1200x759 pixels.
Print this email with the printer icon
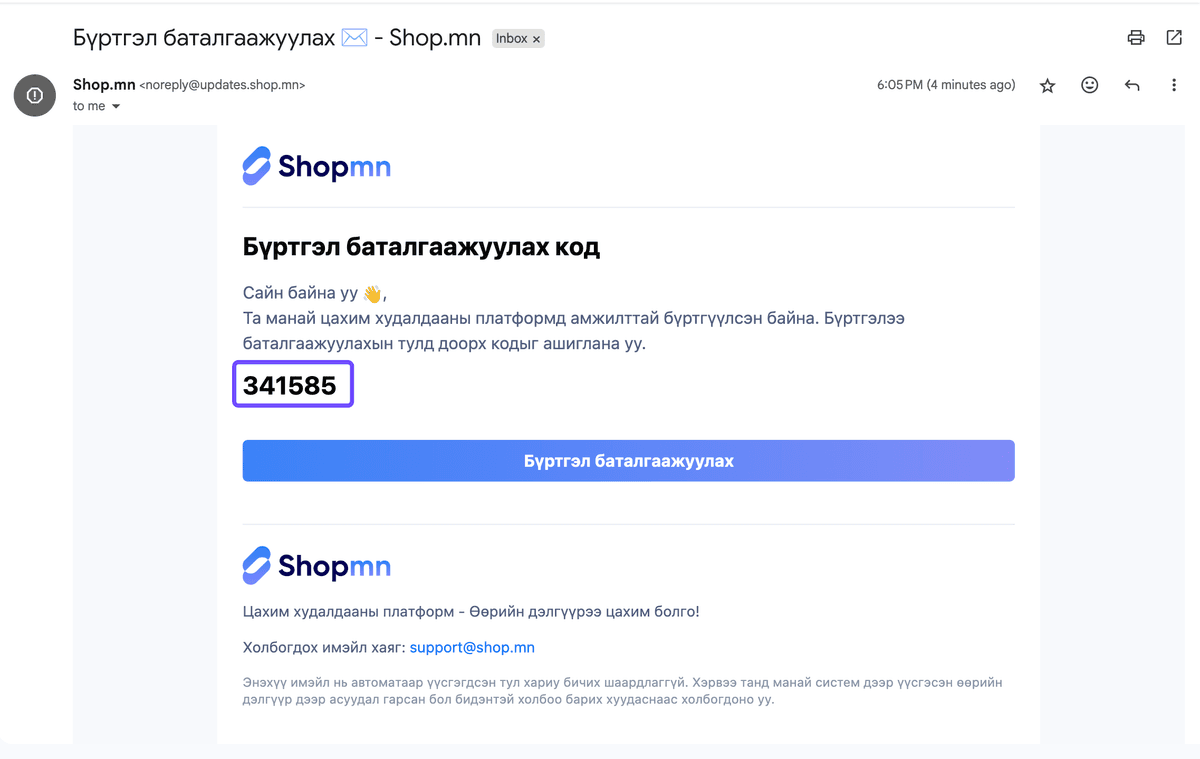click(x=1136, y=38)
